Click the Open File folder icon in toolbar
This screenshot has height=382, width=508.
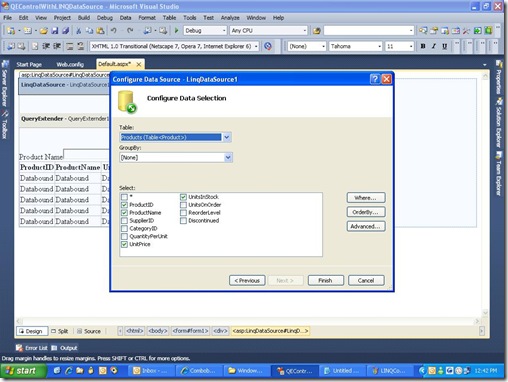click(x=44, y=31)
